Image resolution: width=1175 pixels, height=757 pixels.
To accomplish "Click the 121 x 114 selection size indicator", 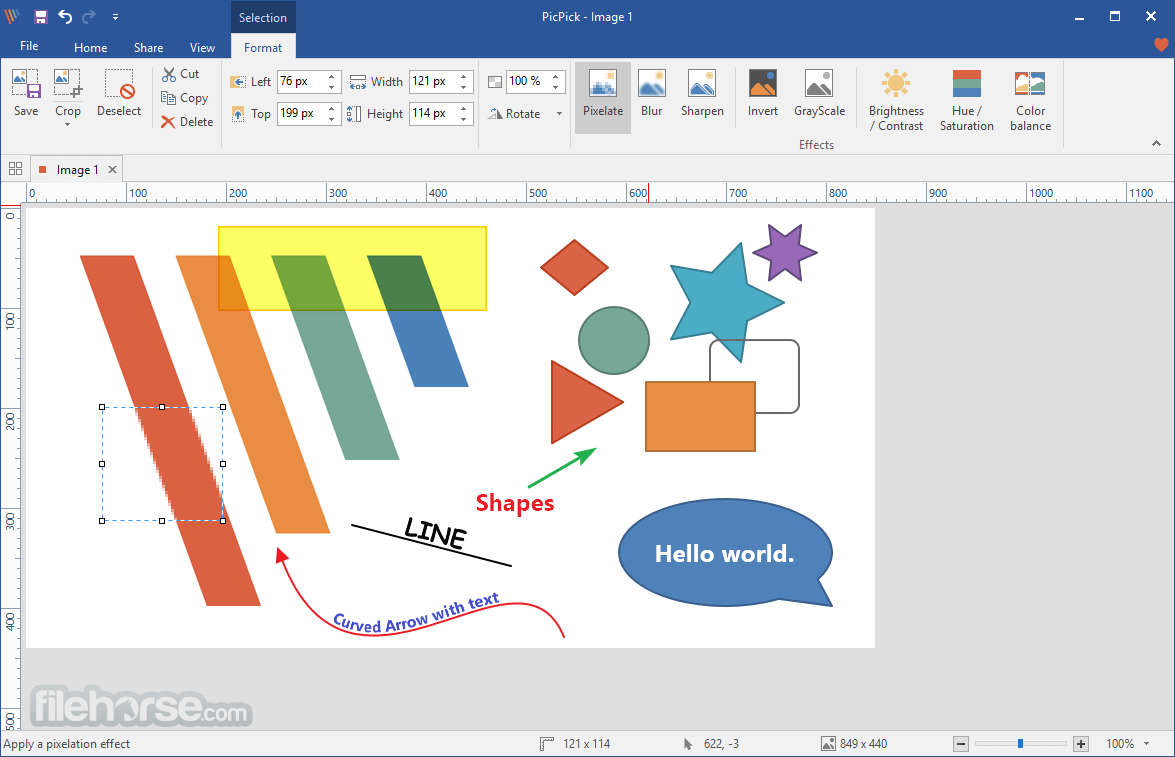I will 576,744.
